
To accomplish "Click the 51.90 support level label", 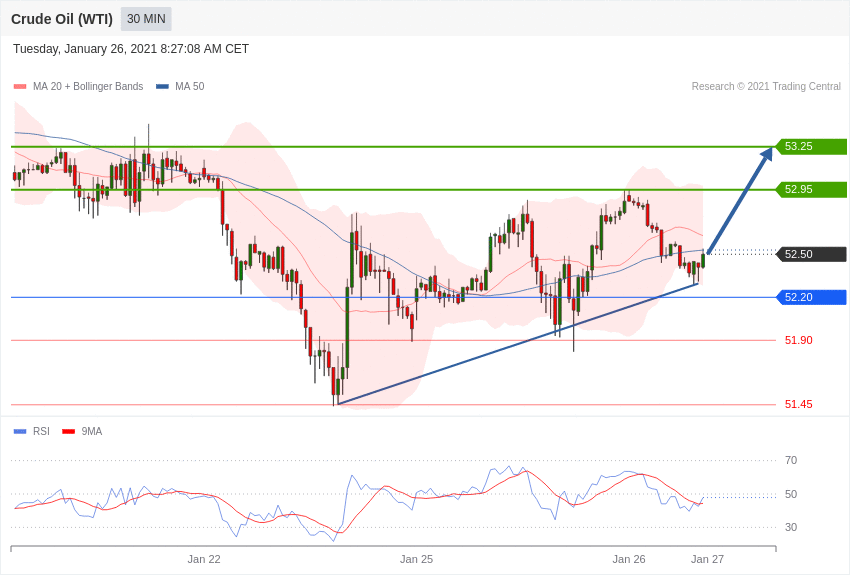I will (799, 340).
